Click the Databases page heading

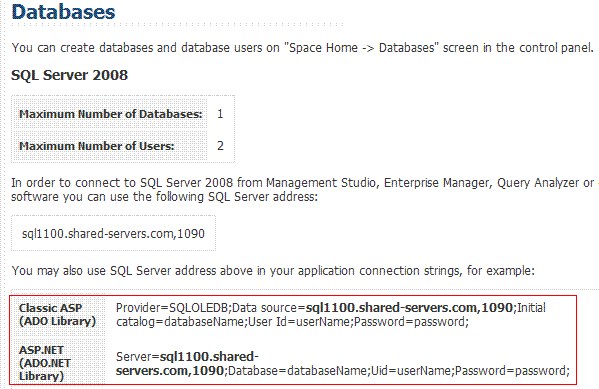63,12
